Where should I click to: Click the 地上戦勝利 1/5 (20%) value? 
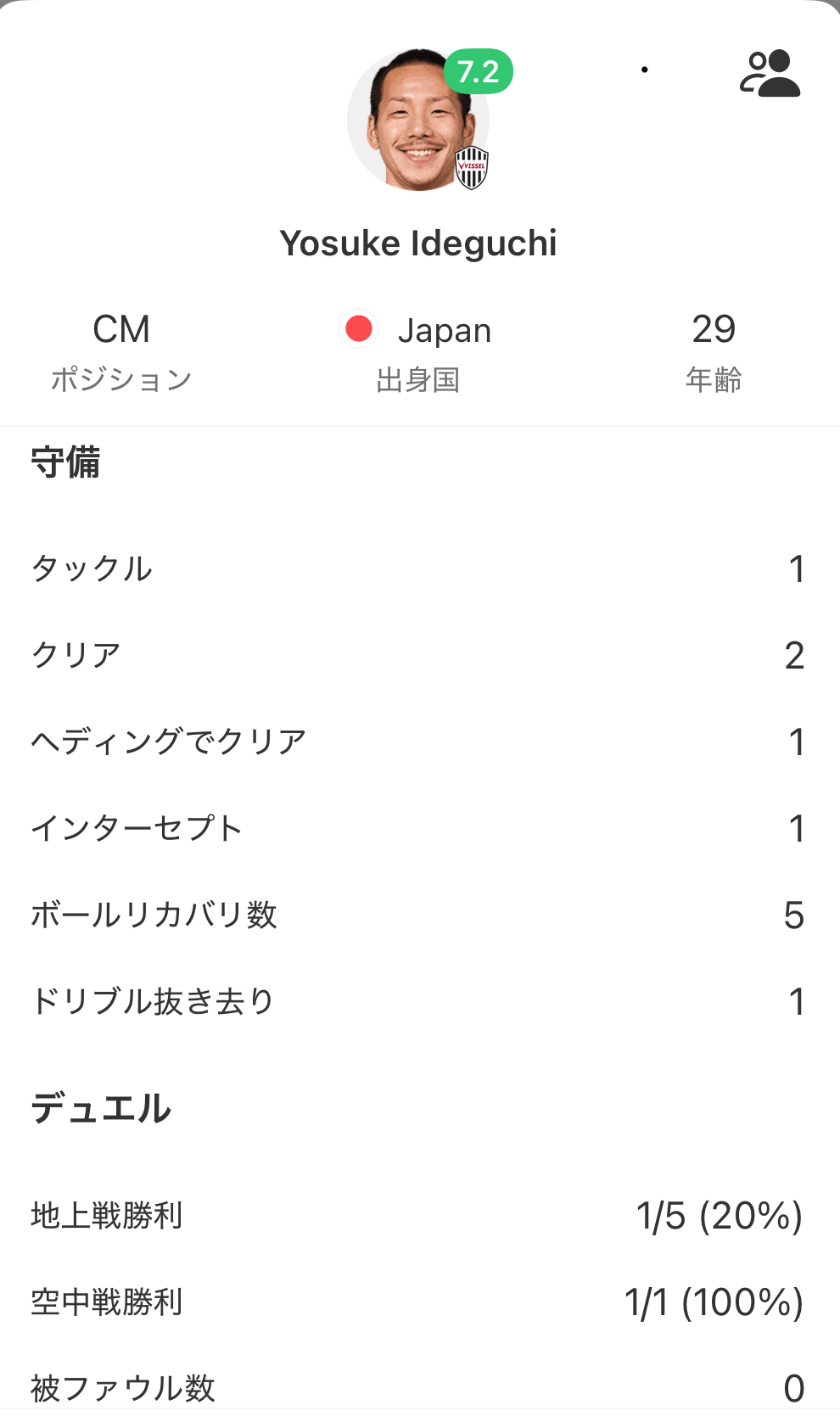coord(720,1216)
